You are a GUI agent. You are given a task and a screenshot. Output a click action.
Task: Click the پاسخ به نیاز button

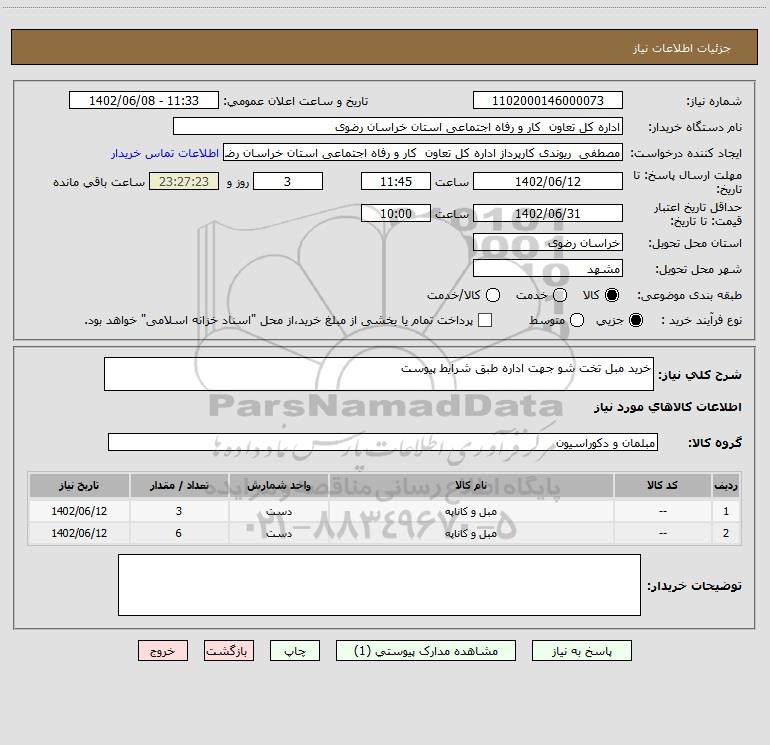(581, 651)
